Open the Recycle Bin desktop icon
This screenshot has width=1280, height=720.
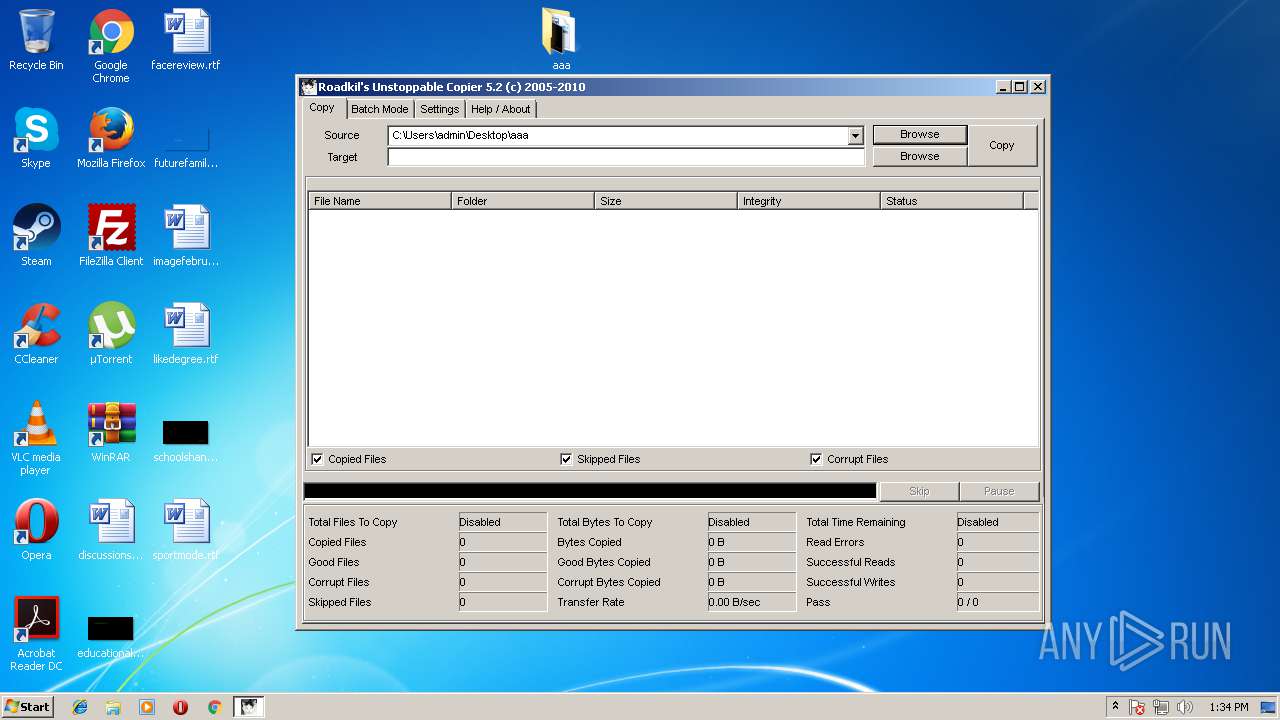36,40
